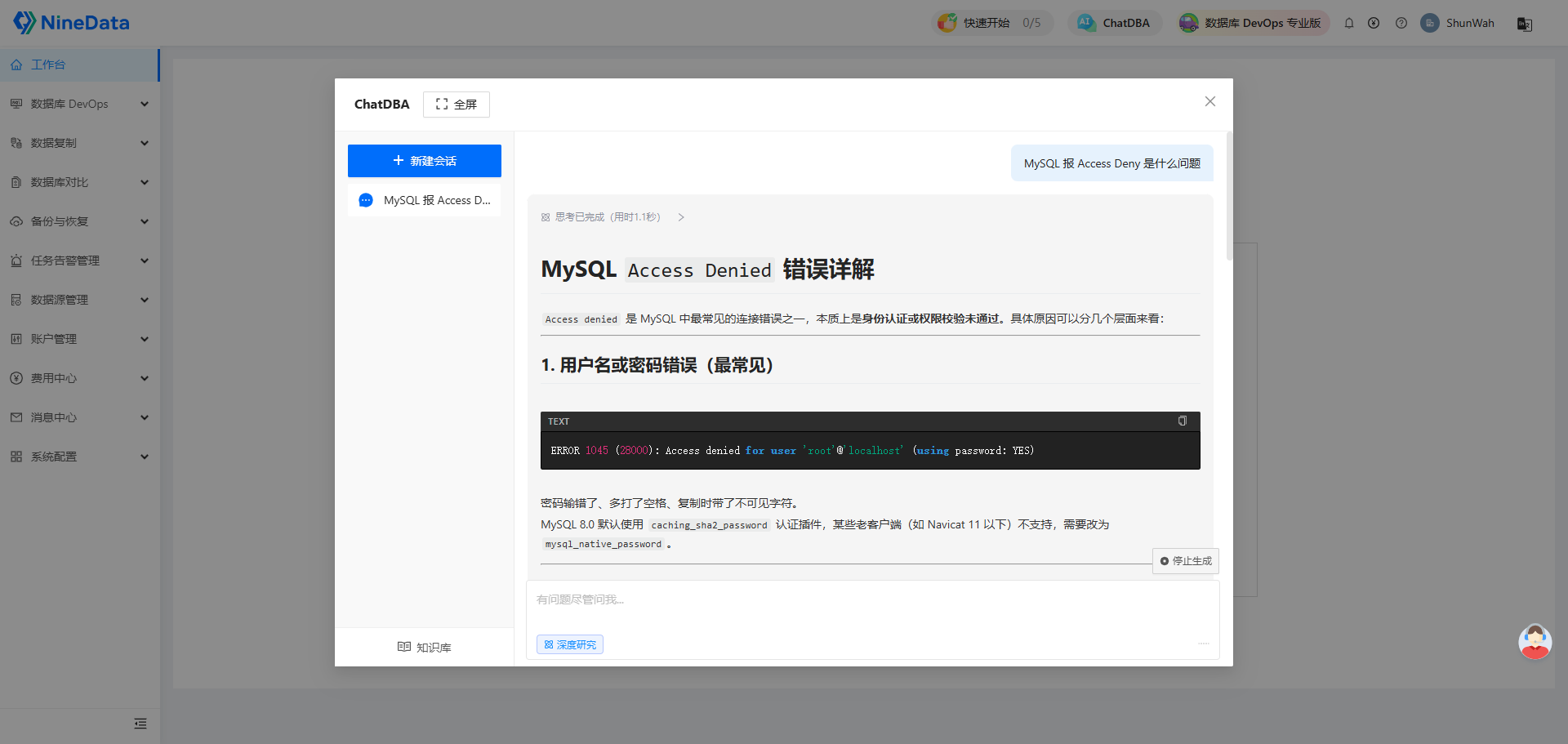Expand the 消息中心 menu chevron
The height and width of the screenshot is (744, 1568).
tap(145, 417)
